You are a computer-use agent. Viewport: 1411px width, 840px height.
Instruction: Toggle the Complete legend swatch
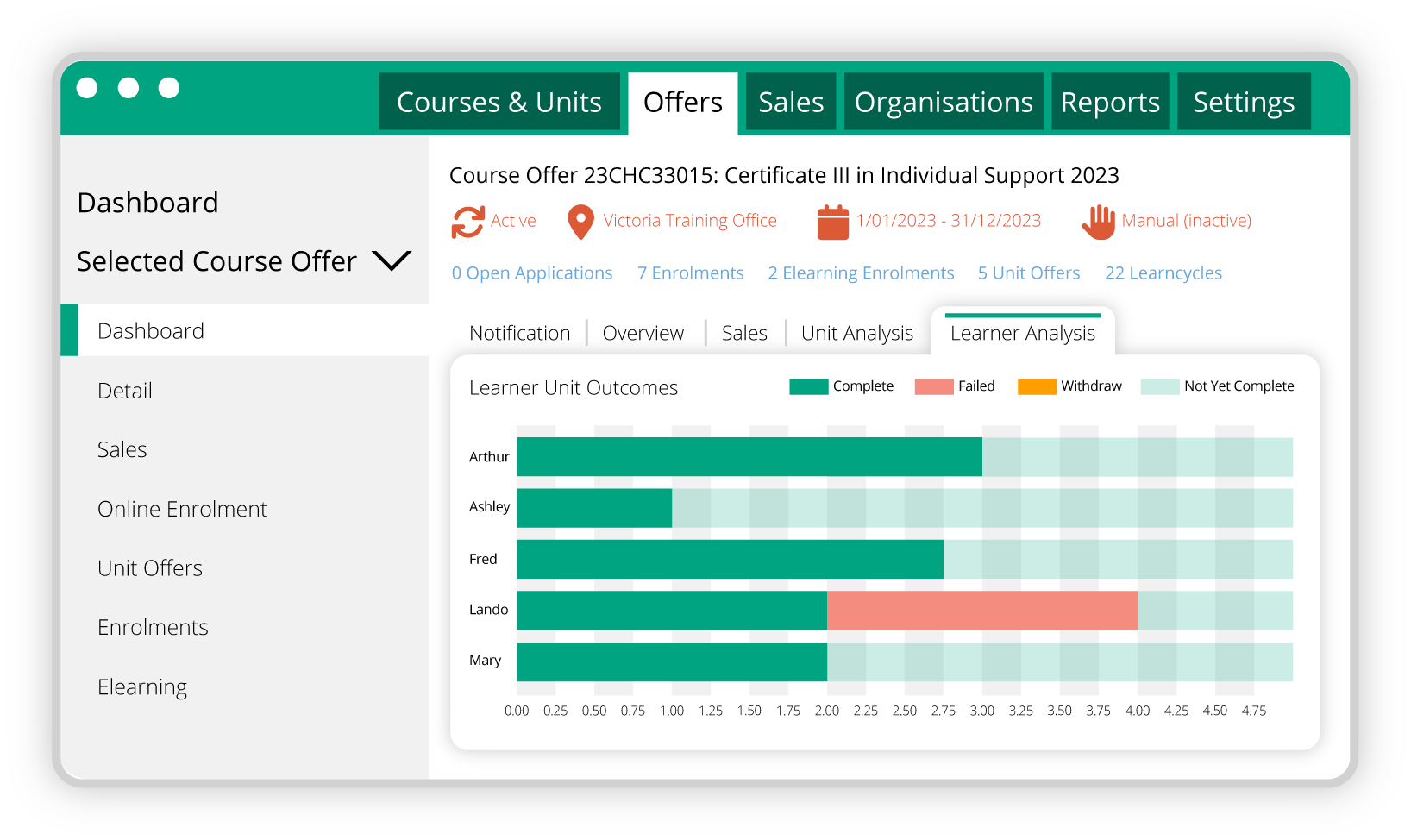[x=809, y=386]
